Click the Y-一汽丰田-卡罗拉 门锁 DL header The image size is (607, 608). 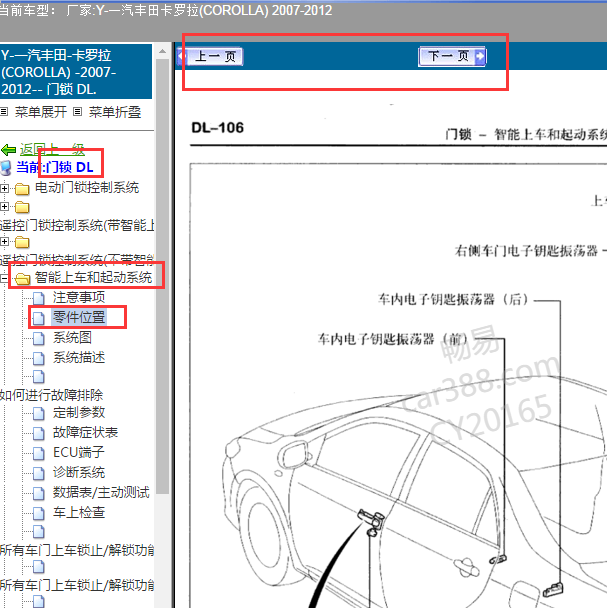pyautogui.click(x=76, y=71)
